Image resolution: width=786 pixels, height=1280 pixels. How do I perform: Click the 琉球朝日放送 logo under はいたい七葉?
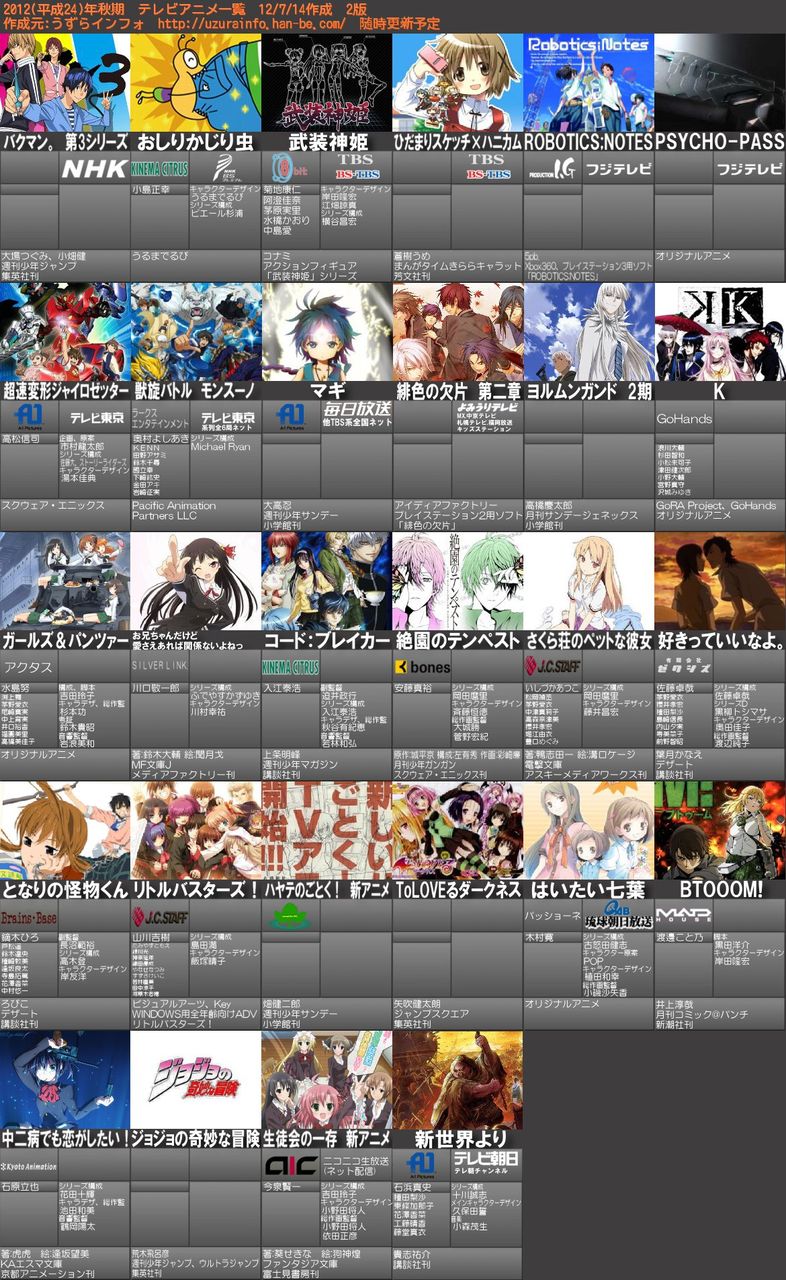pos(618,914)
